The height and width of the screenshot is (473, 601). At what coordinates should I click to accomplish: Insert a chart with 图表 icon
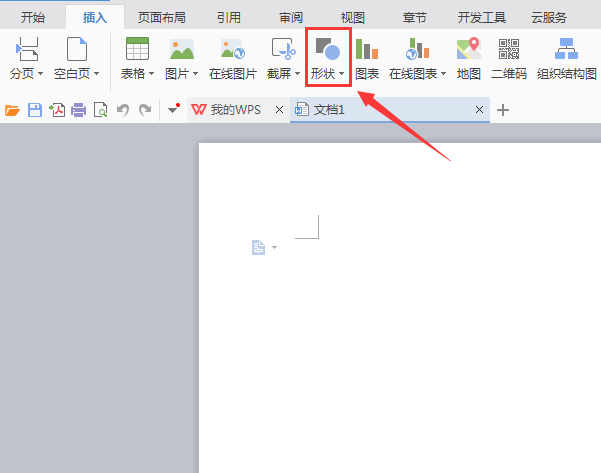pos(367,49)
